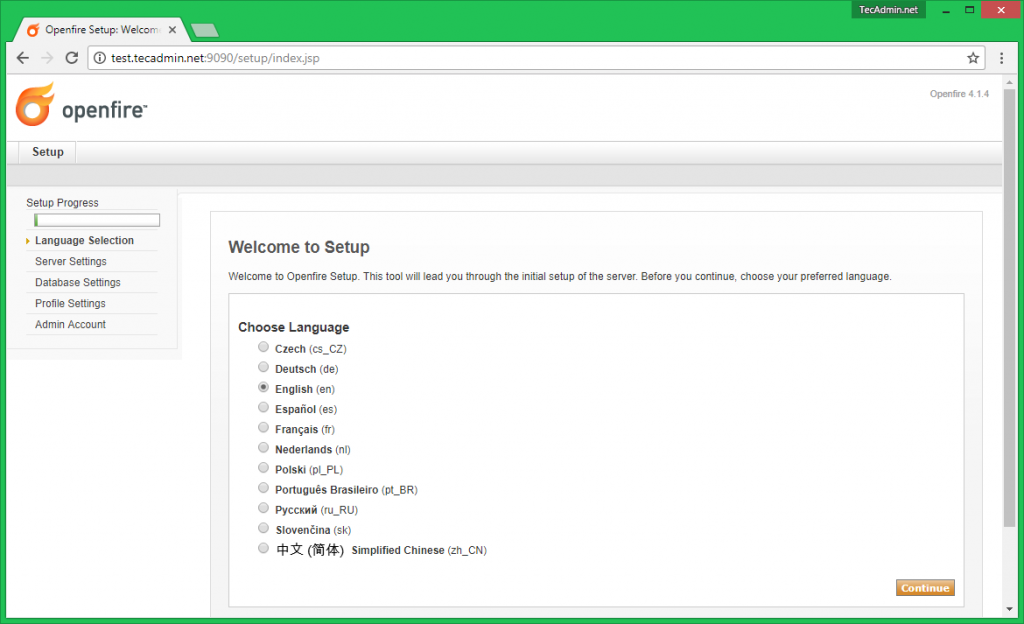1024x624 pixels.
Task: Click the browser back arrow icon
Action: [x=23, y=58]
